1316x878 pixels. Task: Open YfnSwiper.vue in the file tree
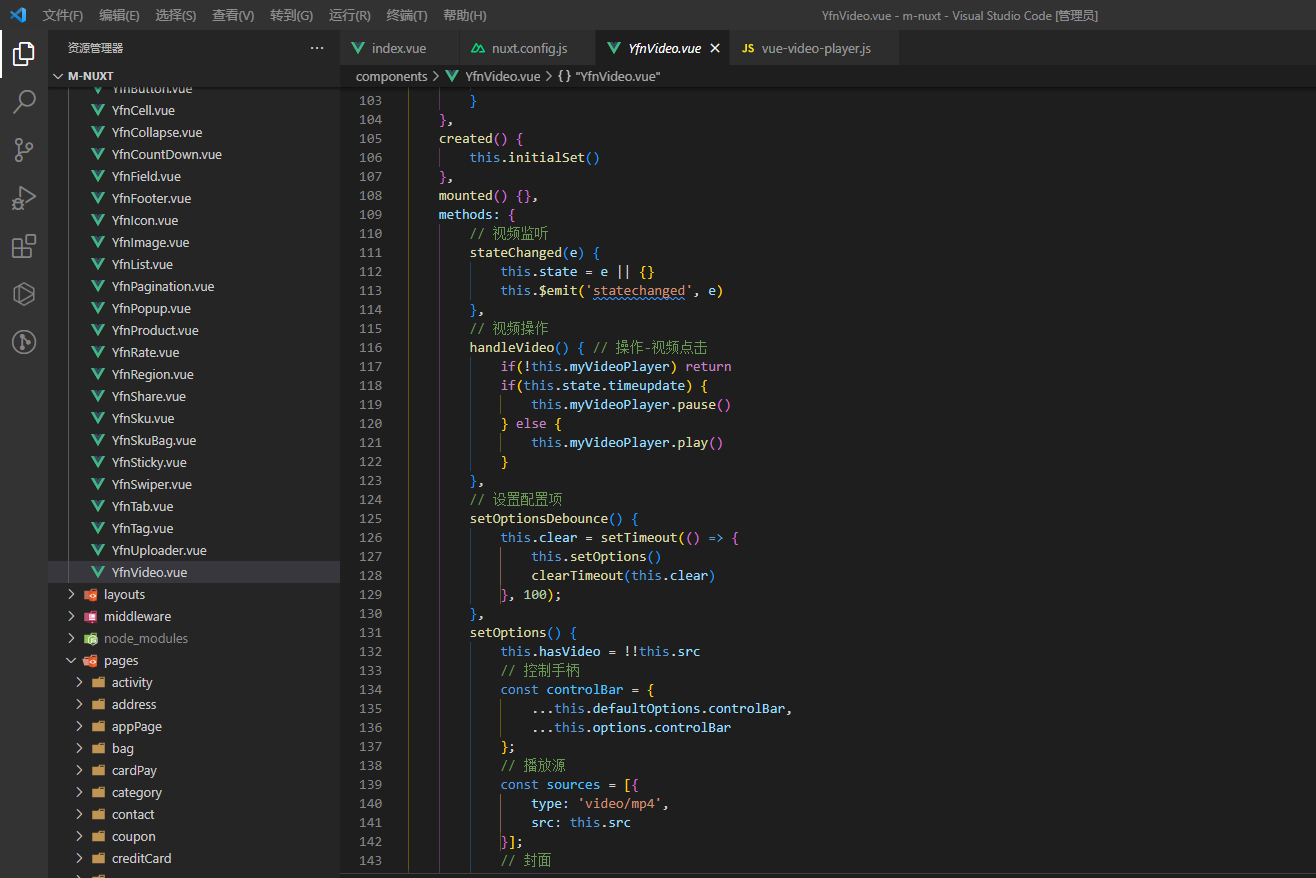click(x=151, y=484)
